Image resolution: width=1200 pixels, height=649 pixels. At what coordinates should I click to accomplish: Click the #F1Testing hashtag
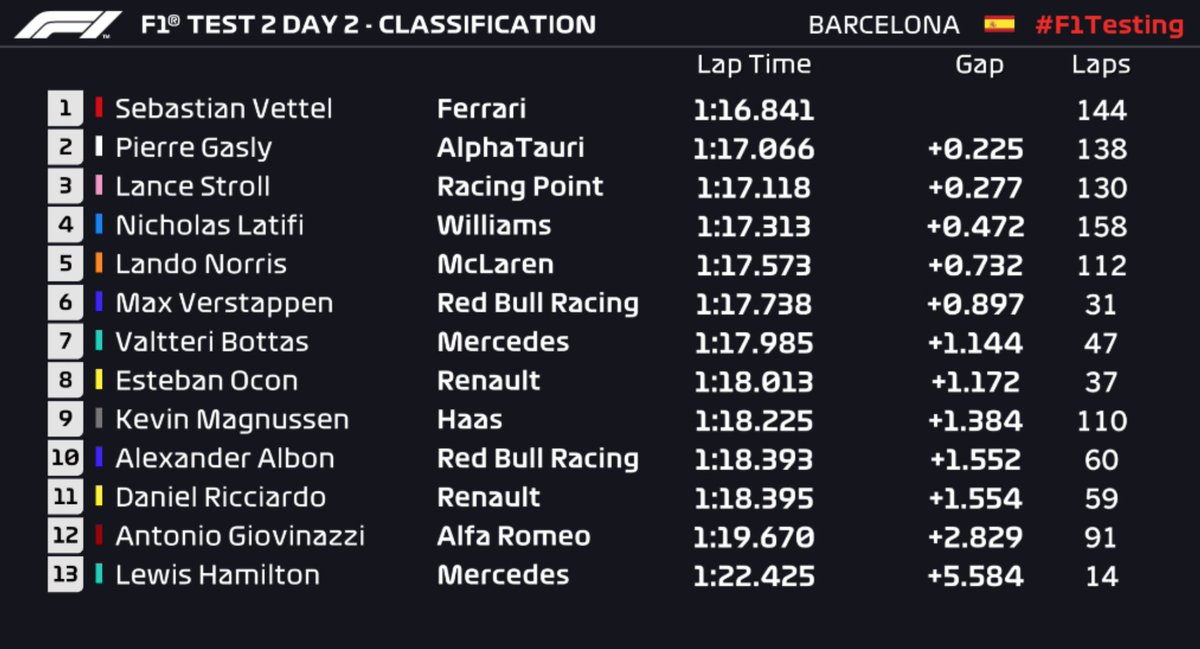click(x=1108, y=25)
